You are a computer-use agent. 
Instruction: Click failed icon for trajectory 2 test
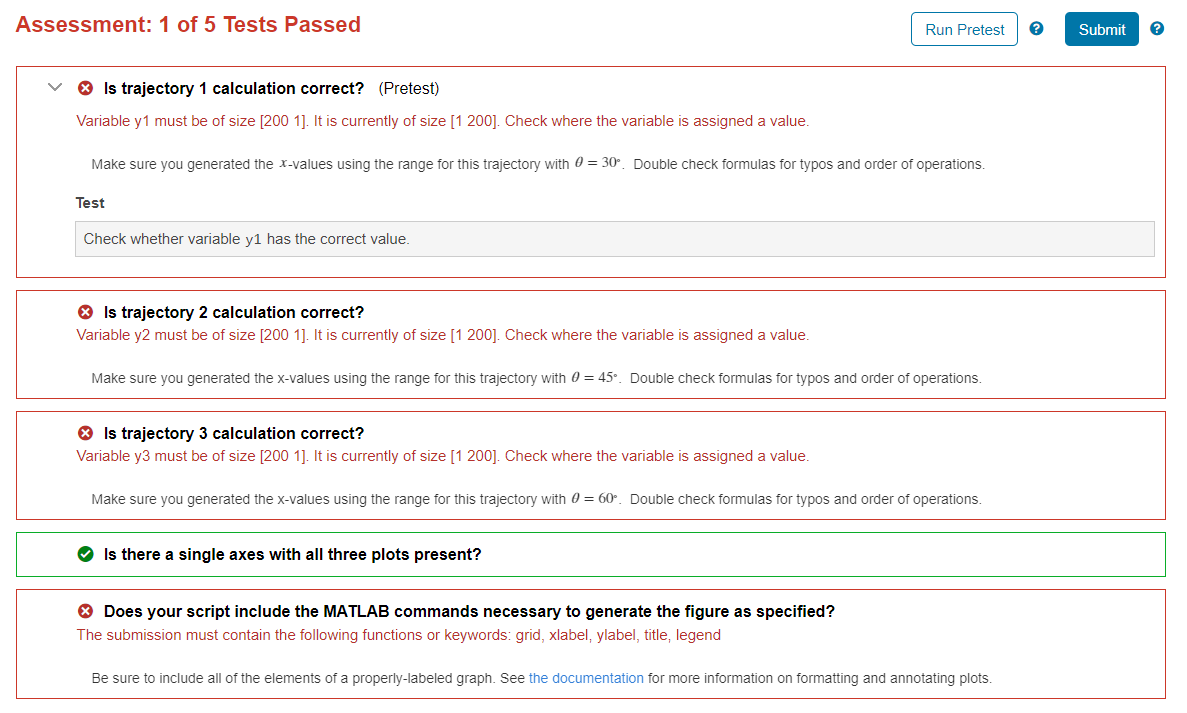pos(86,312)
